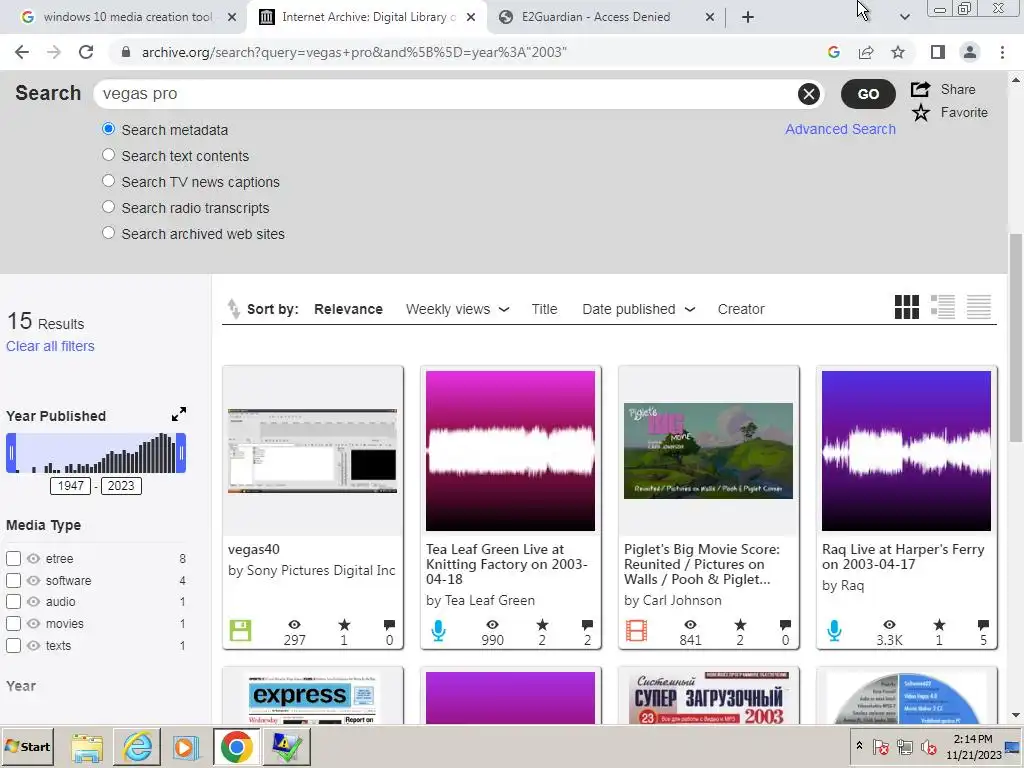Screen dimensions: 1024x768
Task: Bookmark this page with the star
Action: click(x=898, y=52)
